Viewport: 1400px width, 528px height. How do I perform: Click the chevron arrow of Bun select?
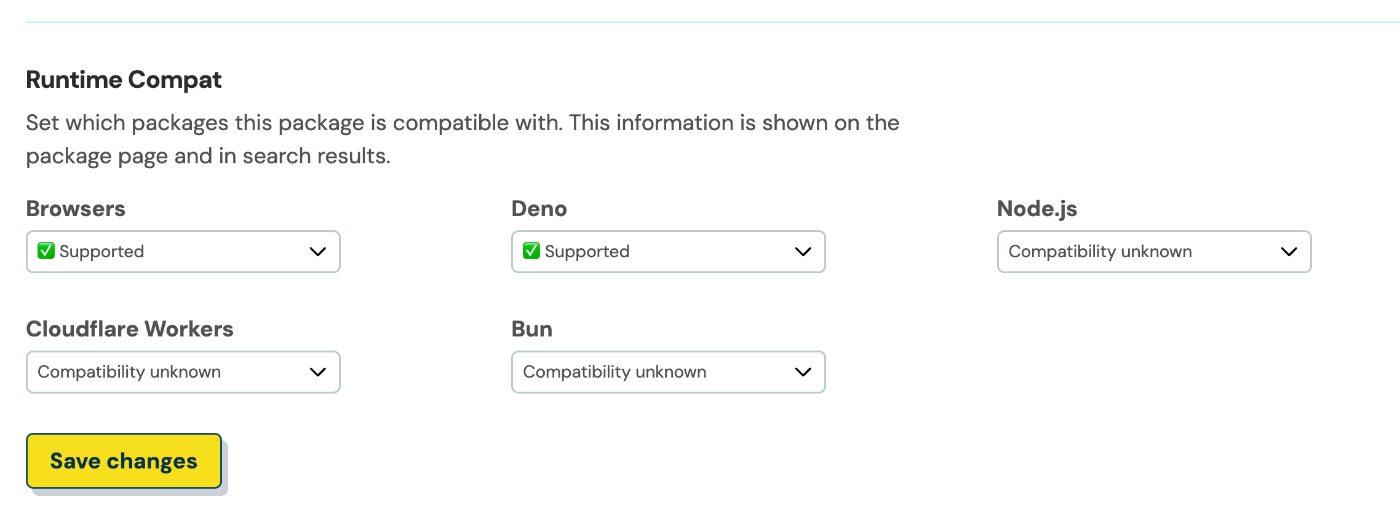click(x=803, y=372)
